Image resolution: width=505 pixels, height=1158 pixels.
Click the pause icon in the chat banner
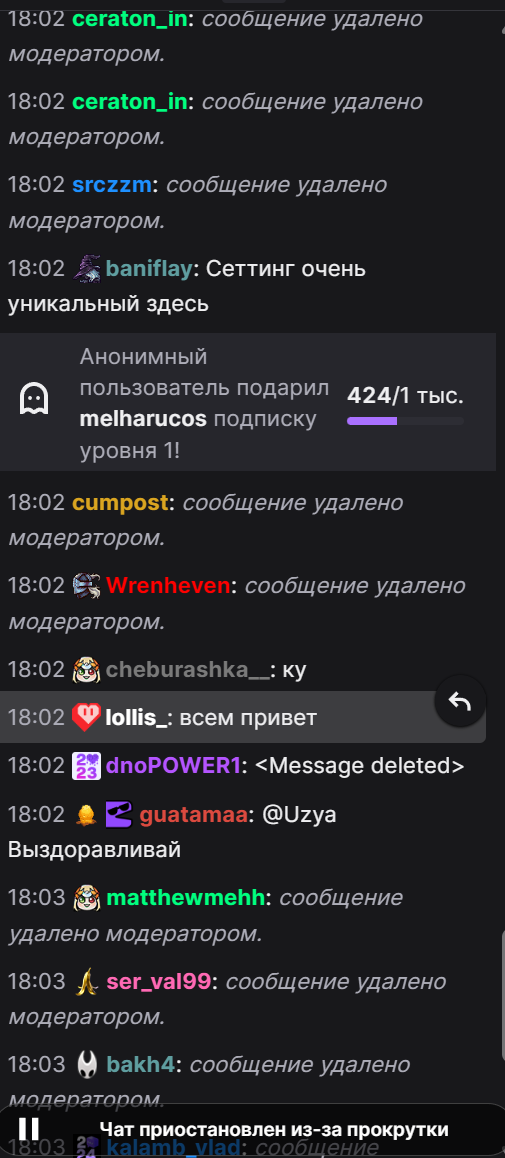click(x=29, y=1128)
